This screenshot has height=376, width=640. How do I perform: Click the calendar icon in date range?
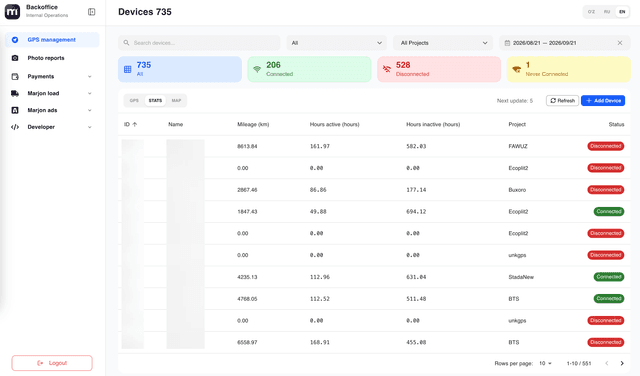point(507,43)
